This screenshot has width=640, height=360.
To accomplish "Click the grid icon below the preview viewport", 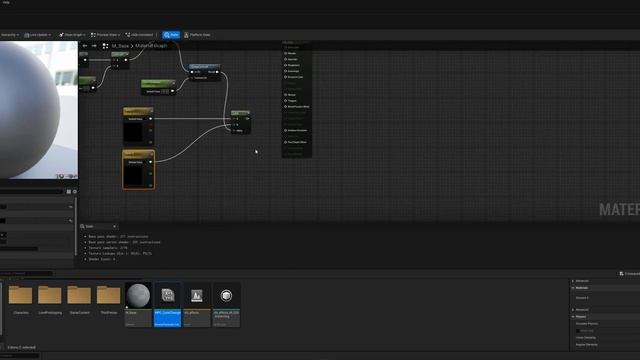I will [69, 191].
